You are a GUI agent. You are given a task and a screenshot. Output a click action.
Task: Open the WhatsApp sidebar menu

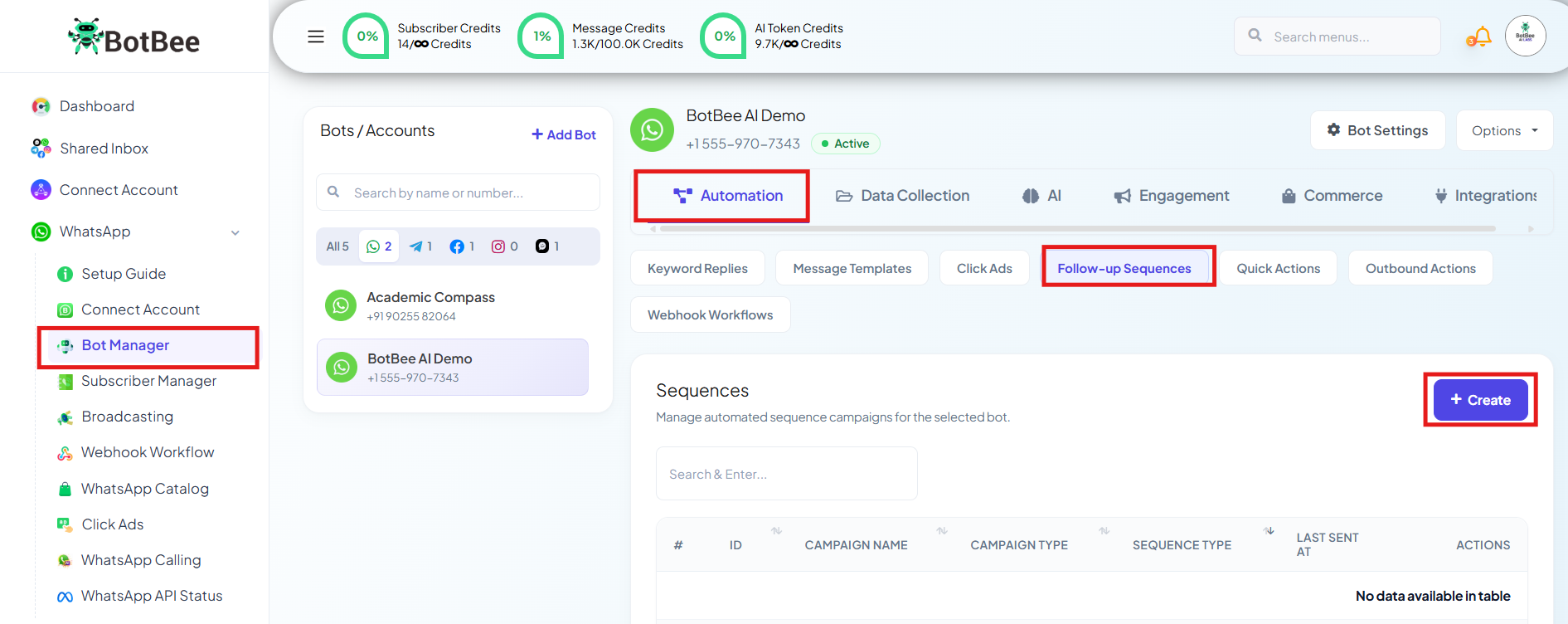coord(95,232)
